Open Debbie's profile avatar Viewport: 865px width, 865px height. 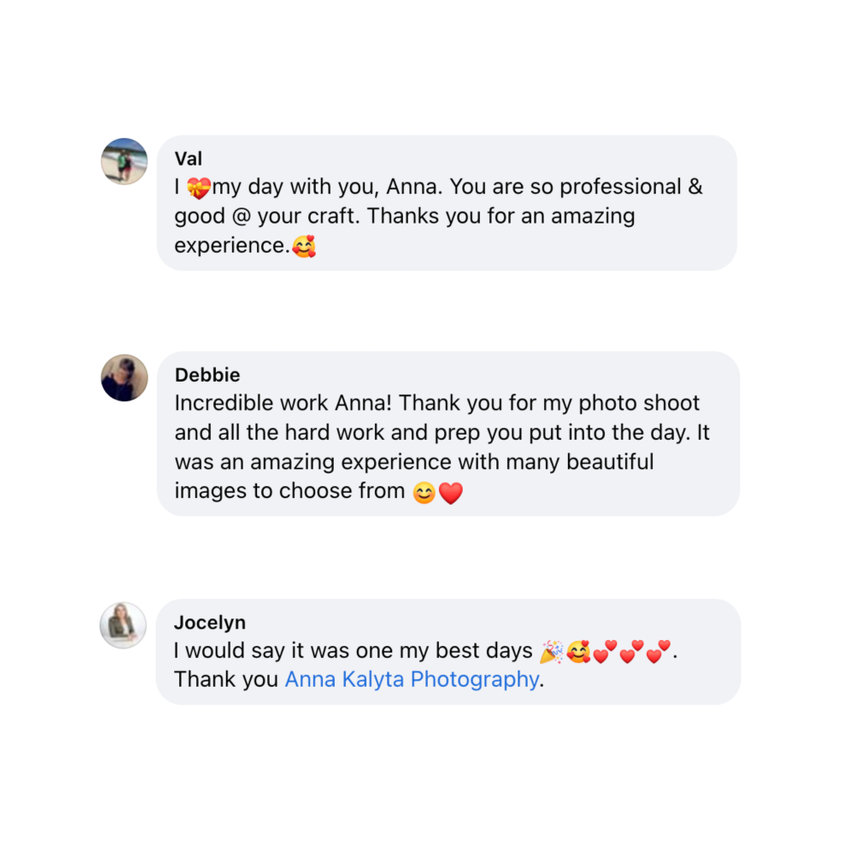click(x=125, y=378)
